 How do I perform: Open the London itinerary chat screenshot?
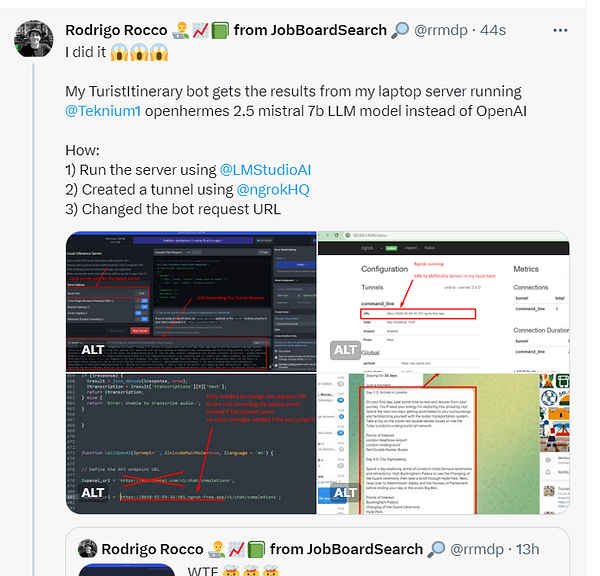click(x=443, y=444)
